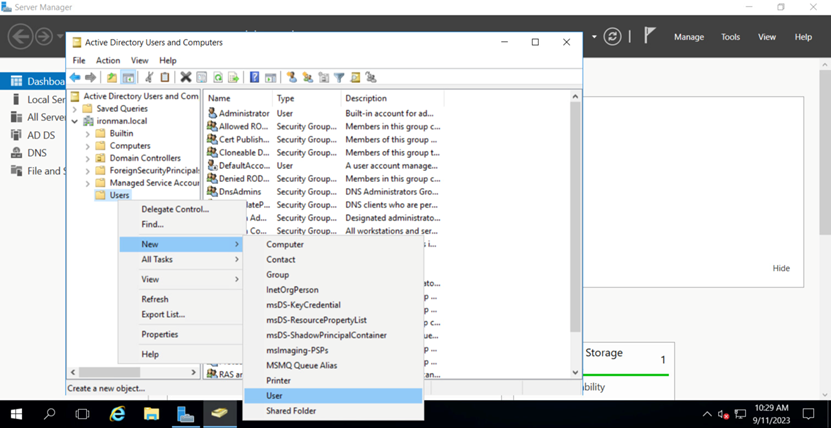Click the Export List toolbar icon
This screenshot has width=831, height=428.
pyautogui.click(x=233, y=78)
